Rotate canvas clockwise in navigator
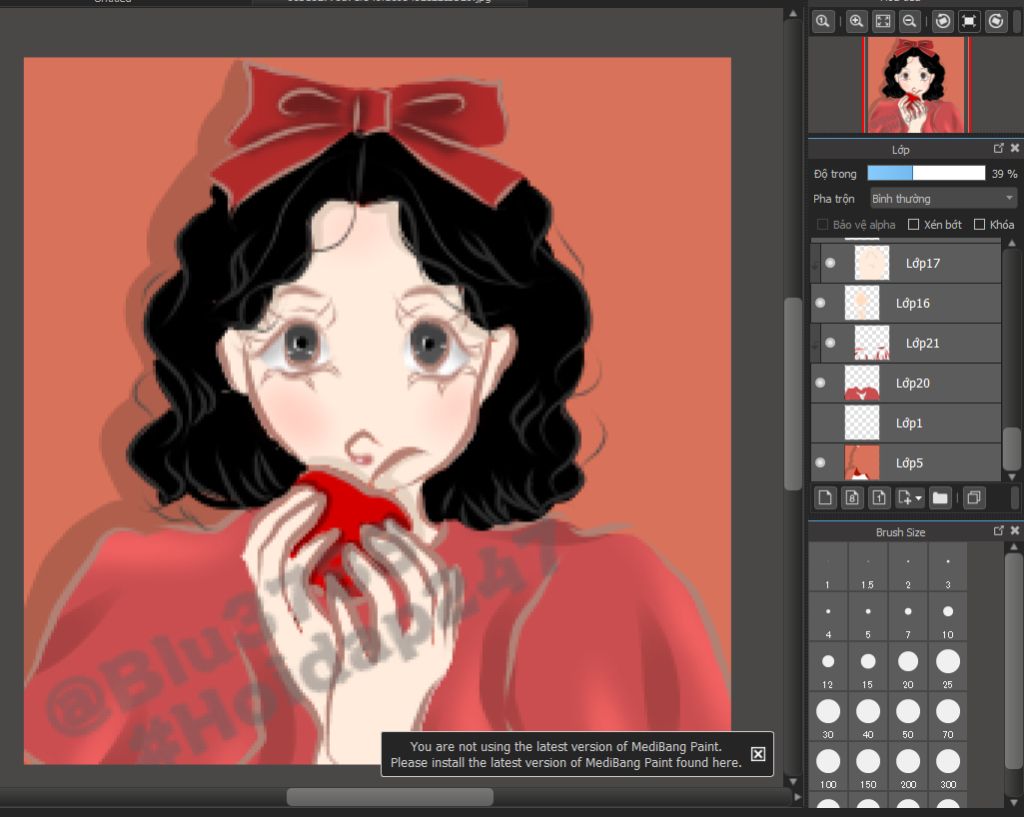The width and height of the screenshot is (1024, 817). point(995,21)
